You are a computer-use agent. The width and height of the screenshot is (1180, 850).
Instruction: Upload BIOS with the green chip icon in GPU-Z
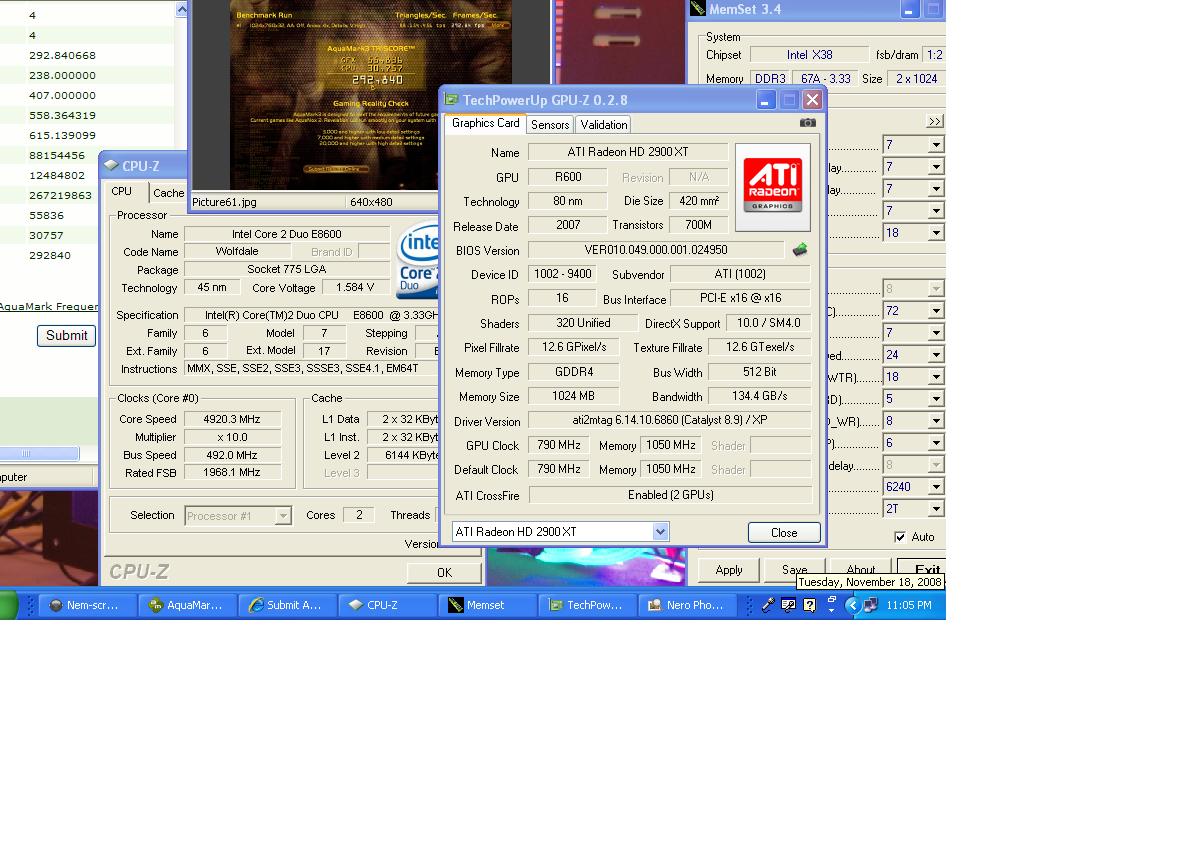click(x=800, y=249)
